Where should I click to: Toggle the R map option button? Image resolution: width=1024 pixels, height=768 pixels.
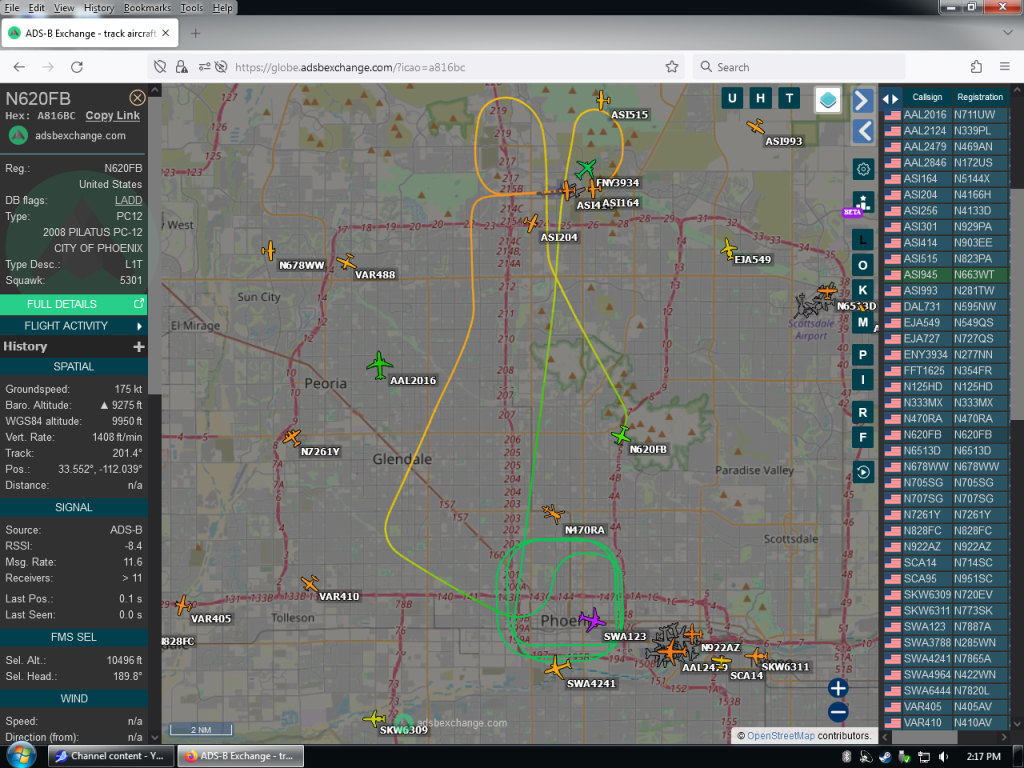pyautogui.click(x=863, y=412)
